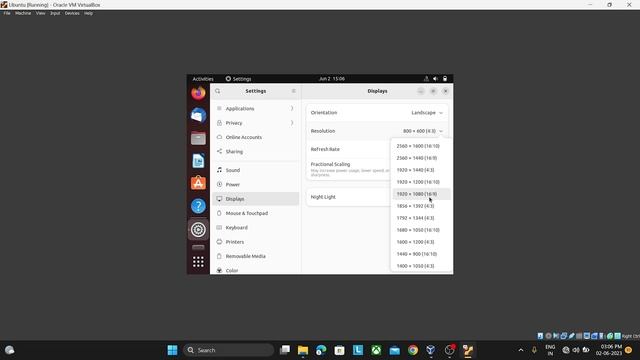Click ENG IN language indicator in the tray
This screenshot has height=360, width=640.
[x=550, y=350]
